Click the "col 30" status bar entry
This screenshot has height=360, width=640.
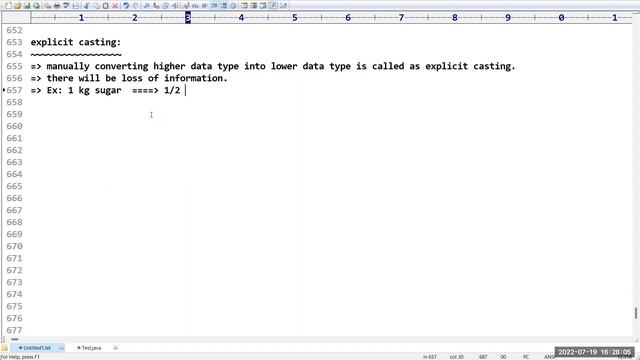pos(457,357)
